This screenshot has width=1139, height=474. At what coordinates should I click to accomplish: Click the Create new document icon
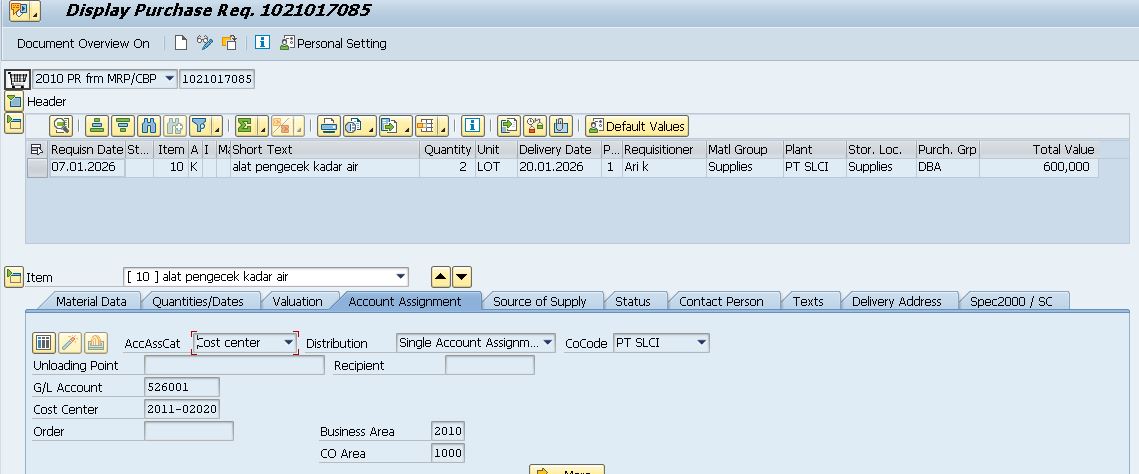[181, 43]
